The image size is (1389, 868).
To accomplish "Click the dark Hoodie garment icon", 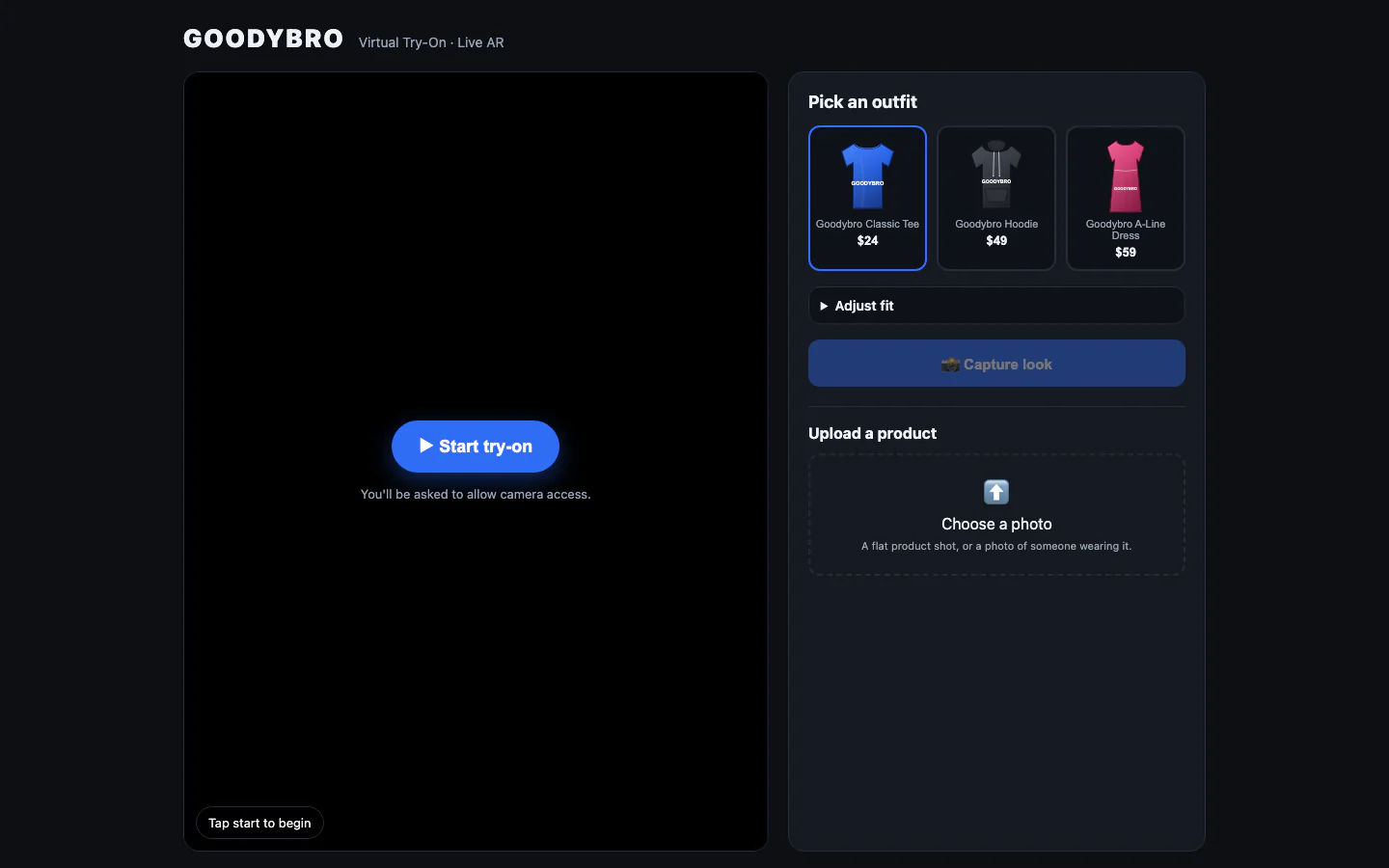I will point(996,176).
